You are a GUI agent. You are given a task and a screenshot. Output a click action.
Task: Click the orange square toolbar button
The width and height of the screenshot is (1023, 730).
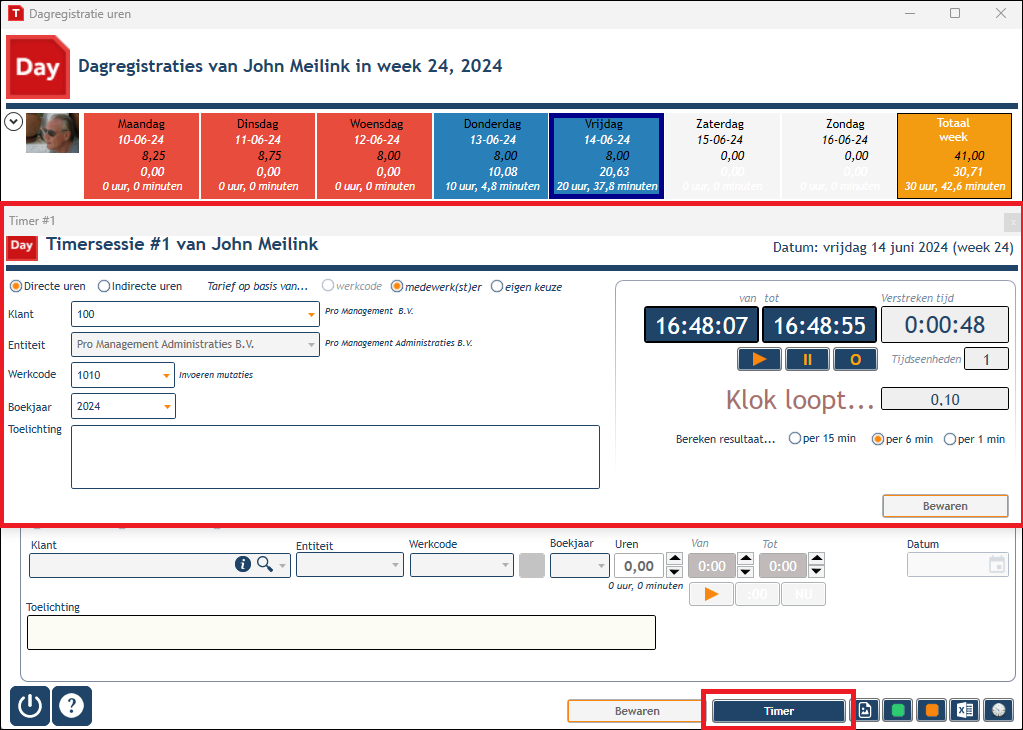[932, 710]
